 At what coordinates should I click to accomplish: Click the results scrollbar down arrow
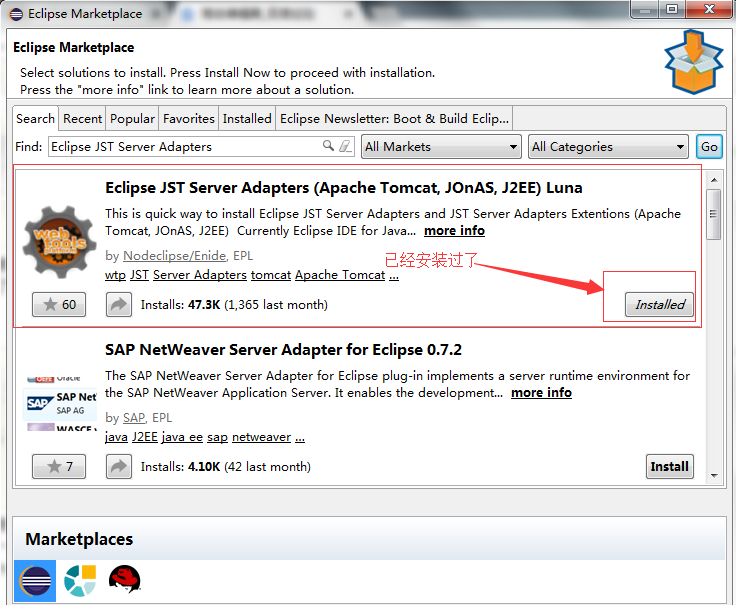[x=714, y=475]
